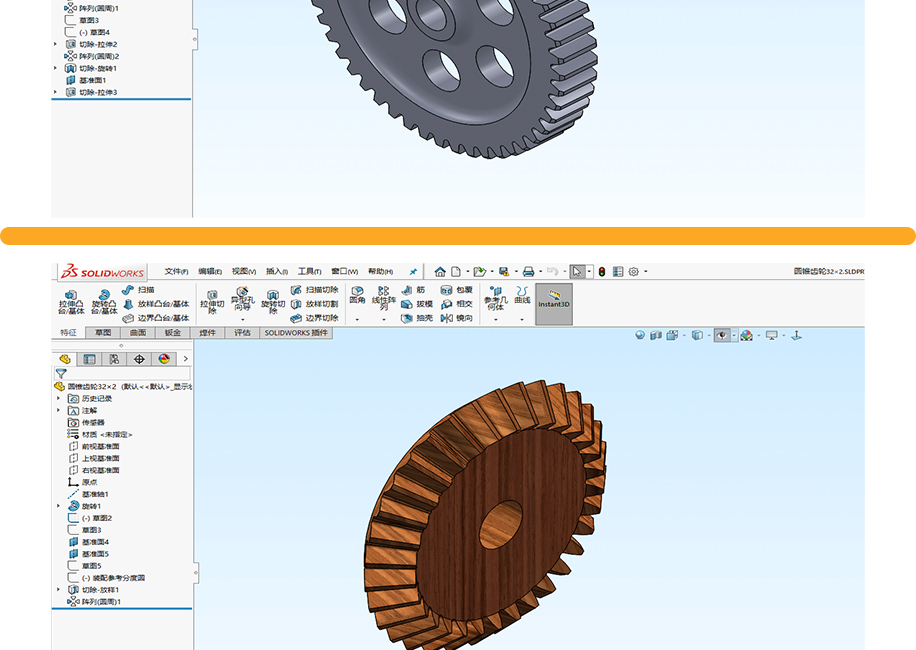Viewport: 916px width, 650px height.
Task: Open the 编辑(E) menu
Action: click(x=210, y=272)
